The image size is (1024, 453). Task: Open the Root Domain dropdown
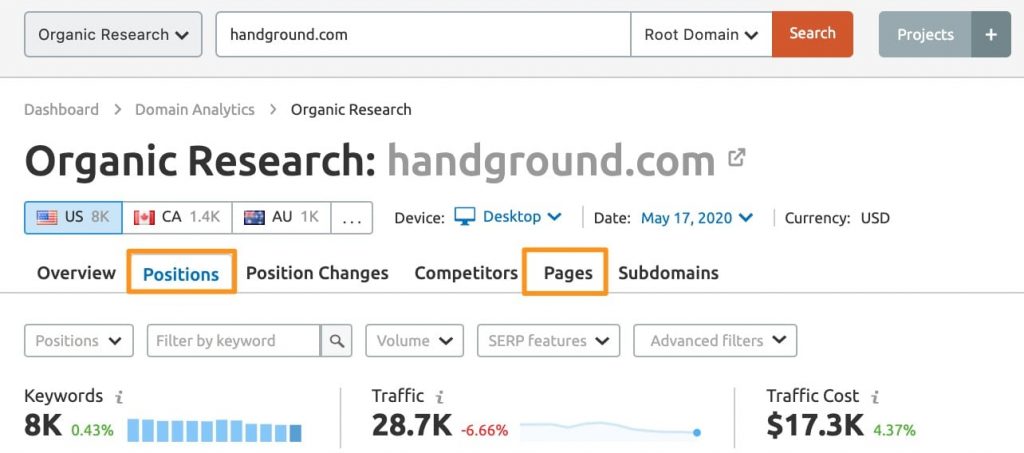click(701, 35)
